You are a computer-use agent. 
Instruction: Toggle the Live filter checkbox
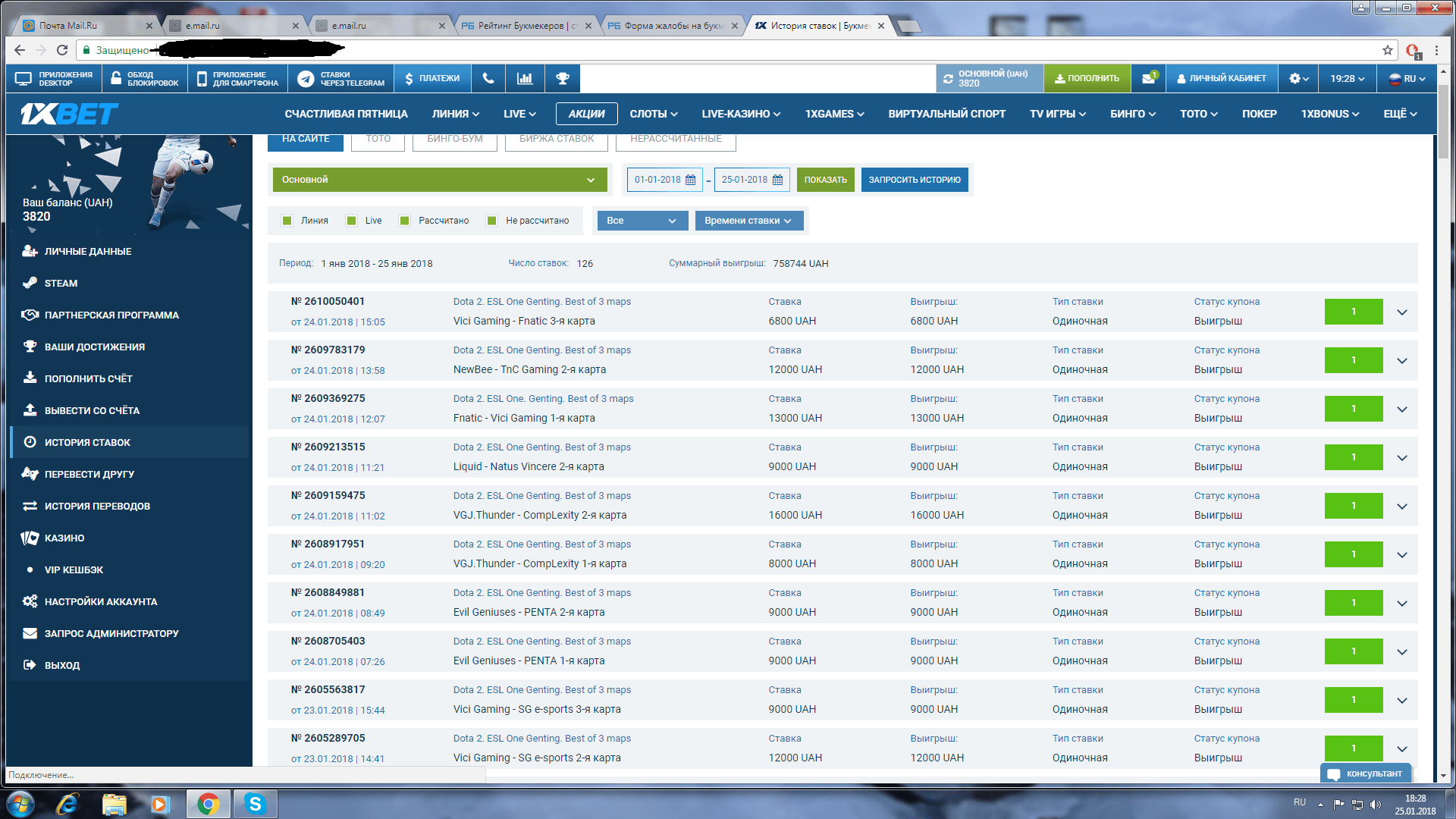[351, 221]
